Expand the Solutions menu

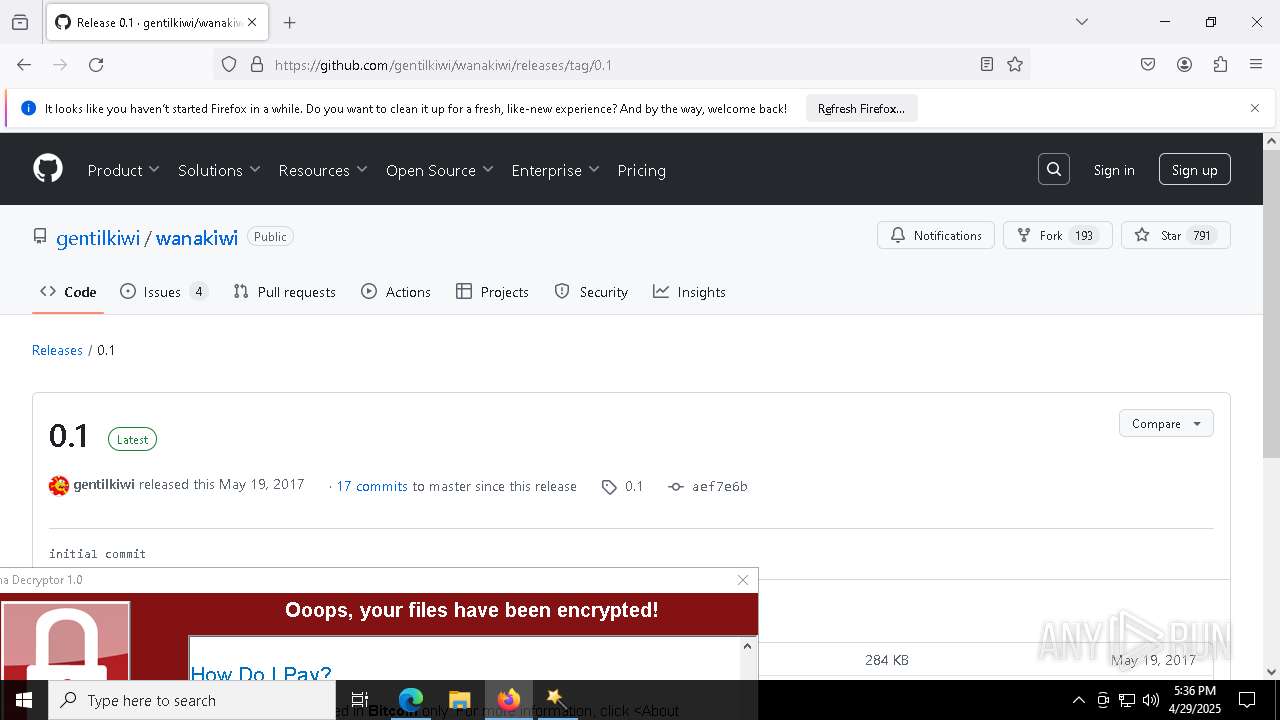pyautogui.click(x=219, y=170)
